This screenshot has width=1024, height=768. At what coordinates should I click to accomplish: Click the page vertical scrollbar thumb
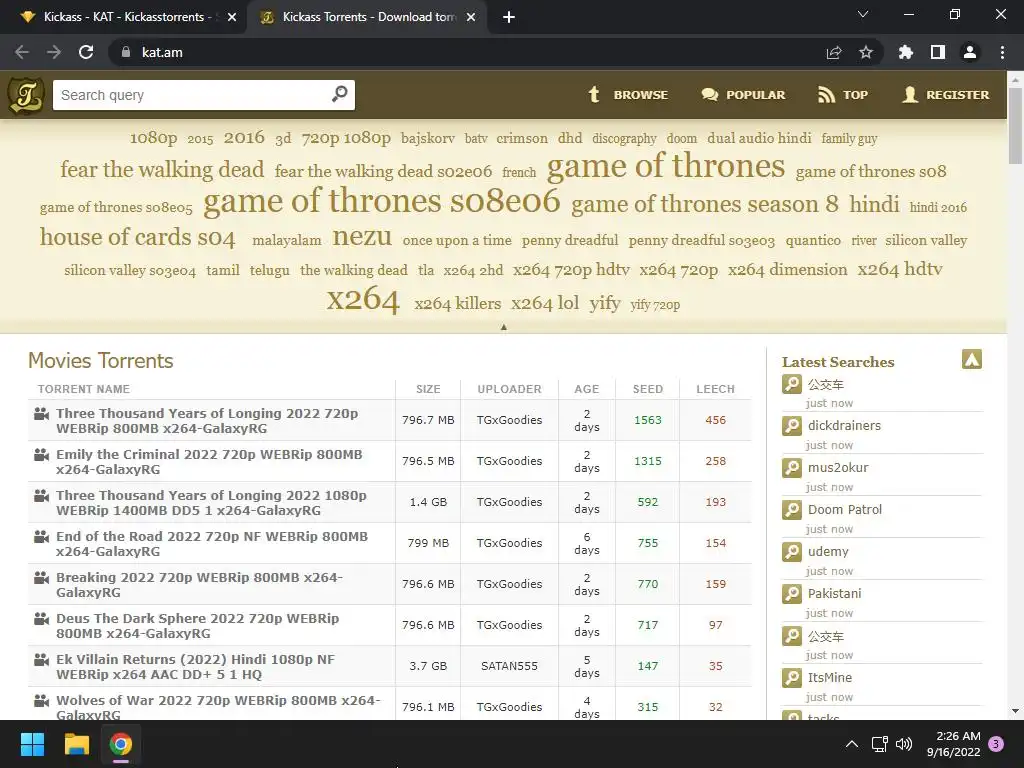[x=1015, y=125]
